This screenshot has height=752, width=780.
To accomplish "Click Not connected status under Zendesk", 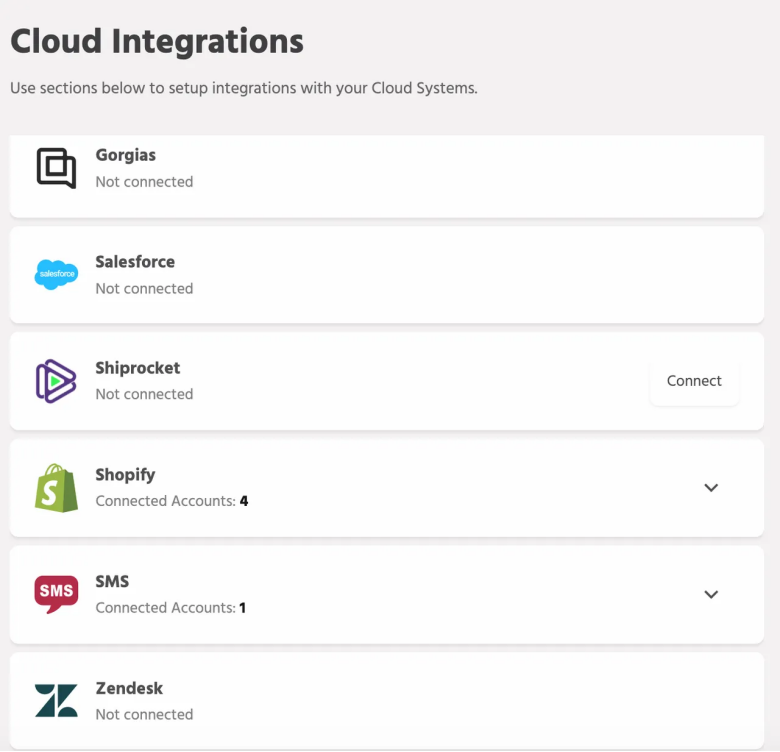I will point(144,715).
